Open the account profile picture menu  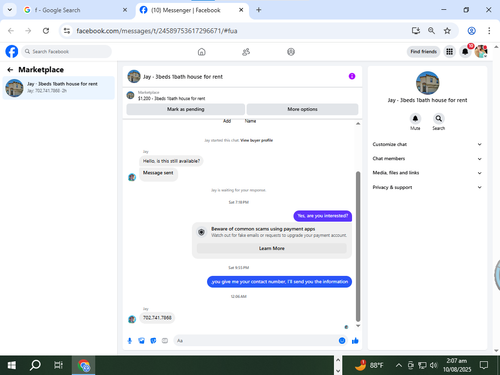(481, 52)
